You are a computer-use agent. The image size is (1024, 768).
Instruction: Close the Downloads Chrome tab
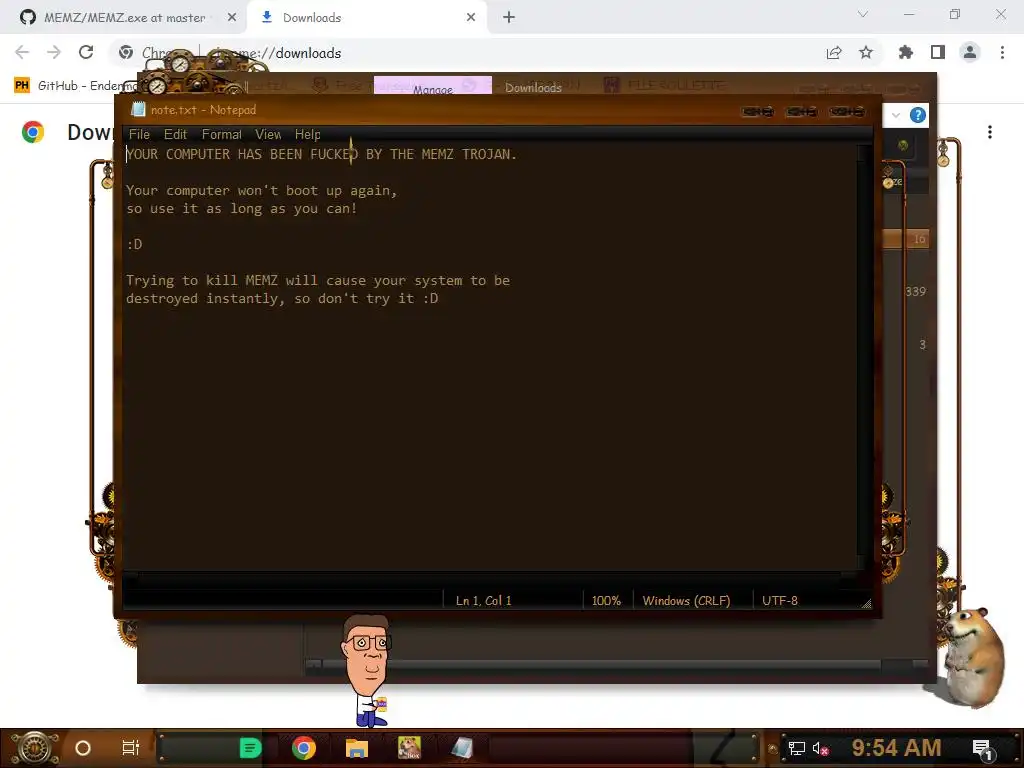click(x=471, y=18)
